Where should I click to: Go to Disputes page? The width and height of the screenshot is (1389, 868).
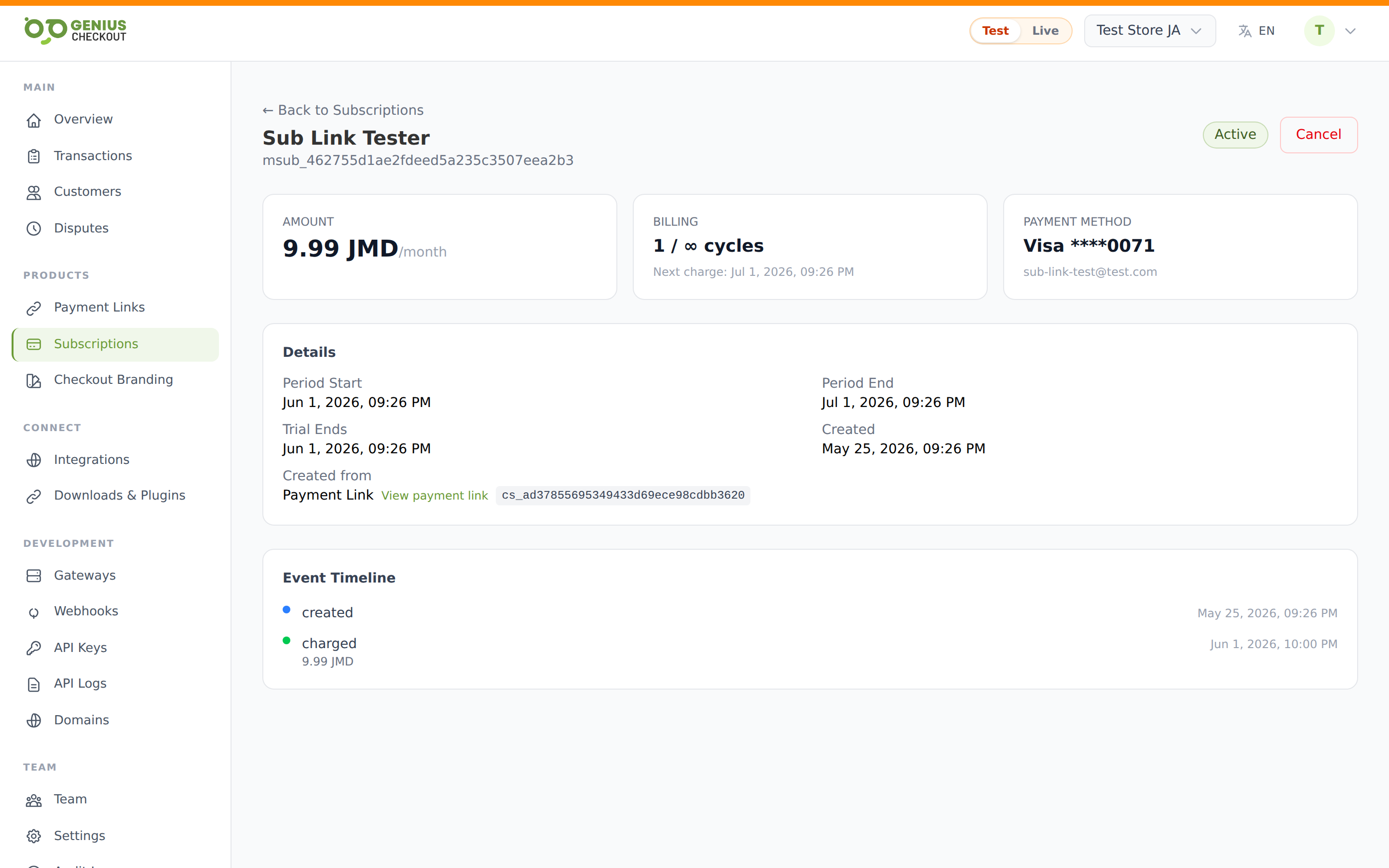[x=115, y=228]
